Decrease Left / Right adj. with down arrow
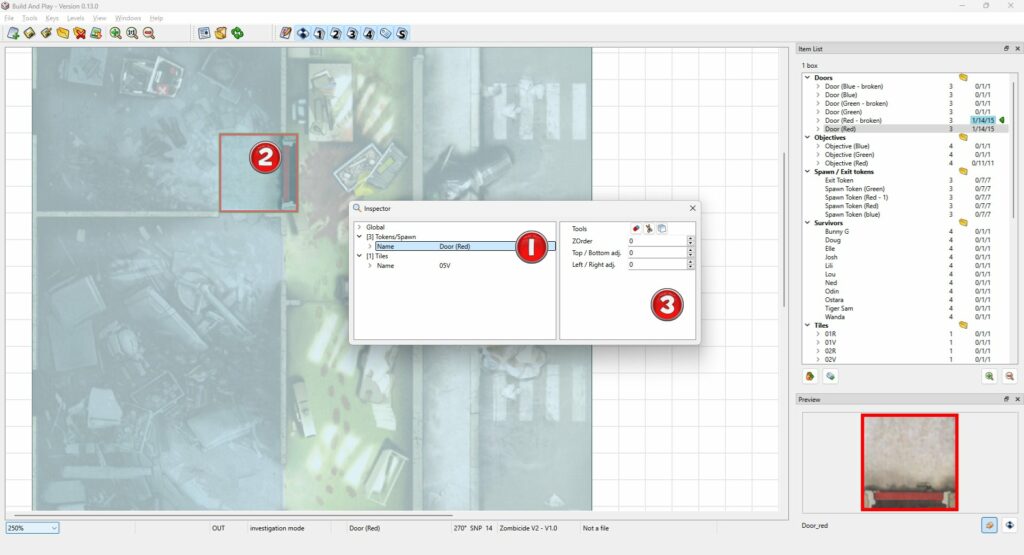The height and width of the screenshot is (555, 1024). [690, 267]
